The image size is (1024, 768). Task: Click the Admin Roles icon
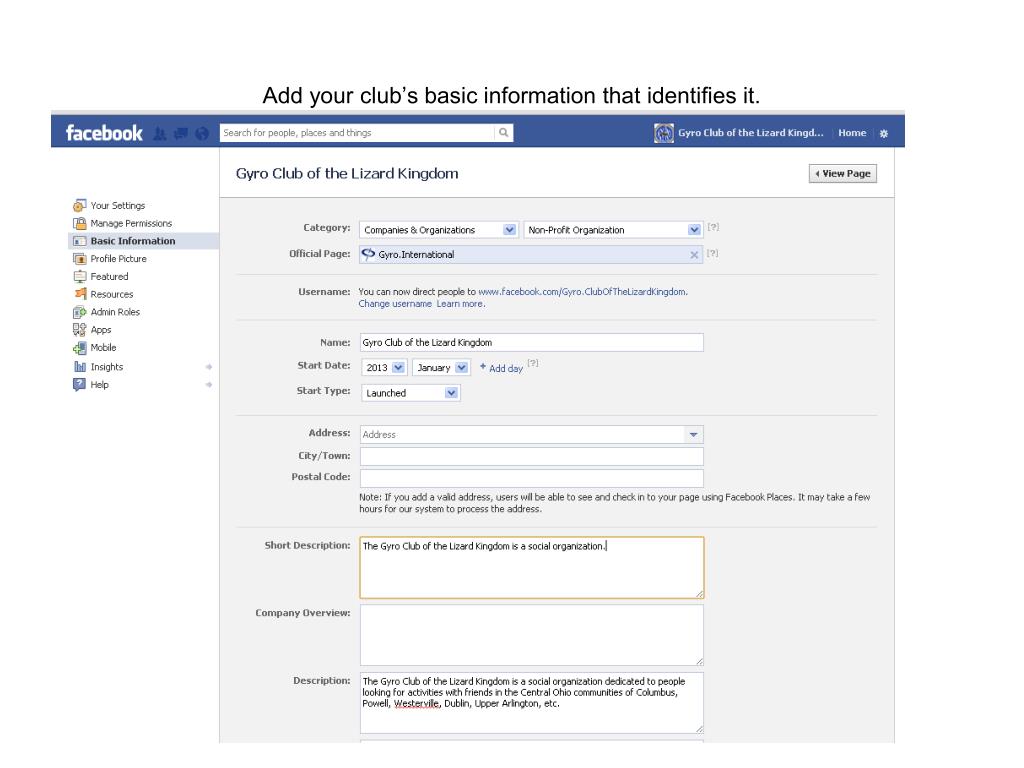tap(80, 312)
